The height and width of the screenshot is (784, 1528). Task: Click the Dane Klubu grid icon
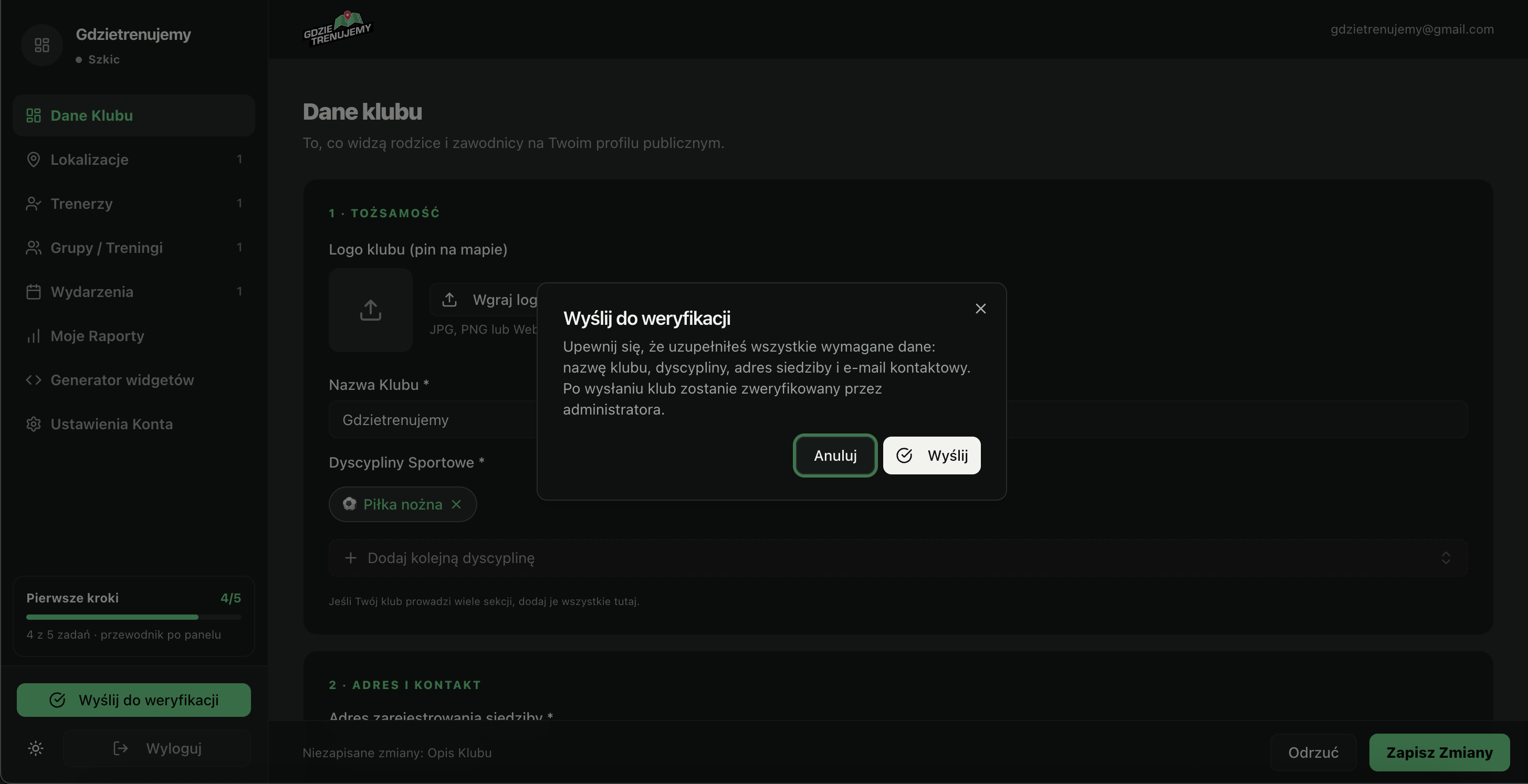click(34, 115)
